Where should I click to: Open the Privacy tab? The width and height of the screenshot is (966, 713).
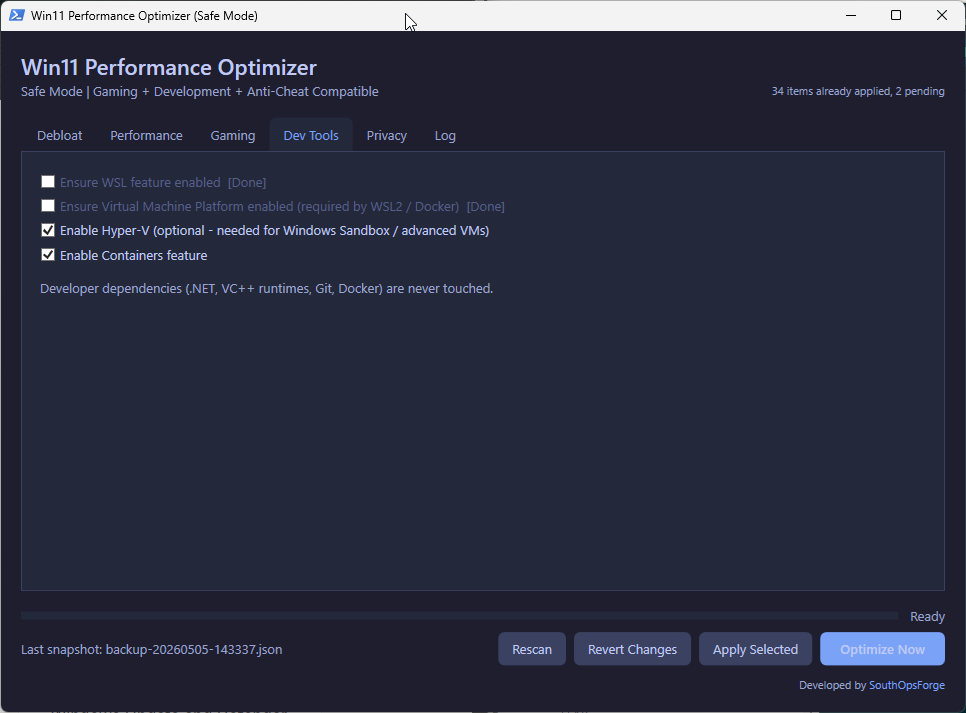(387, 136)
